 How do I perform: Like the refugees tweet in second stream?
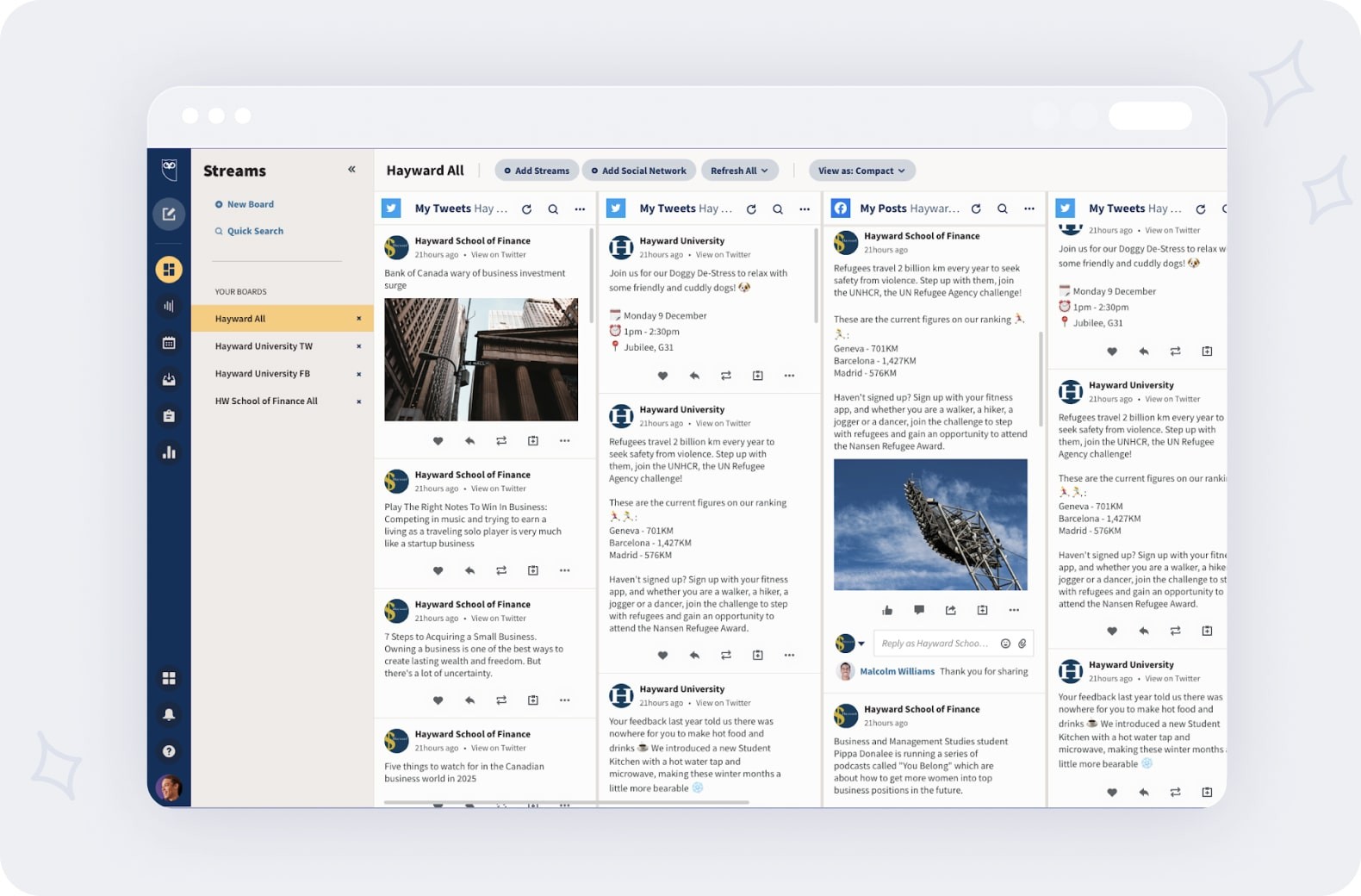click(x=662, y=656)
